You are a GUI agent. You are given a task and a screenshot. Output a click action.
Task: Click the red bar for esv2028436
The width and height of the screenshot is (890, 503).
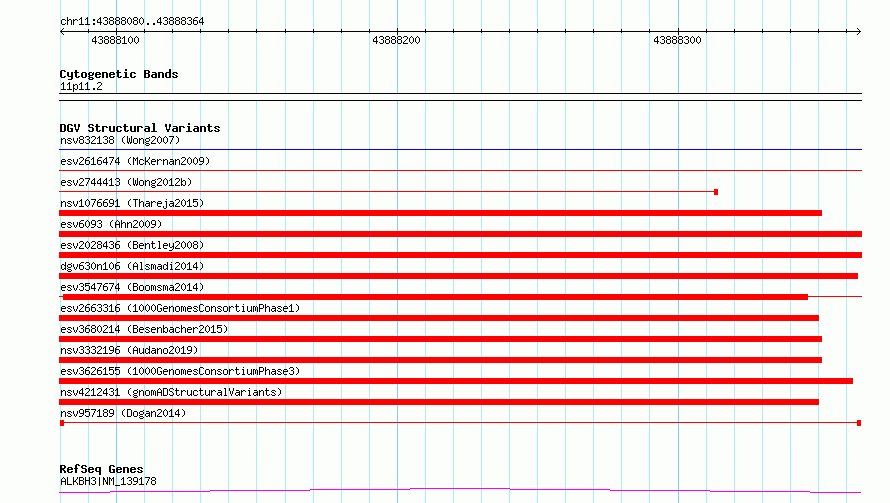(460, 255)
